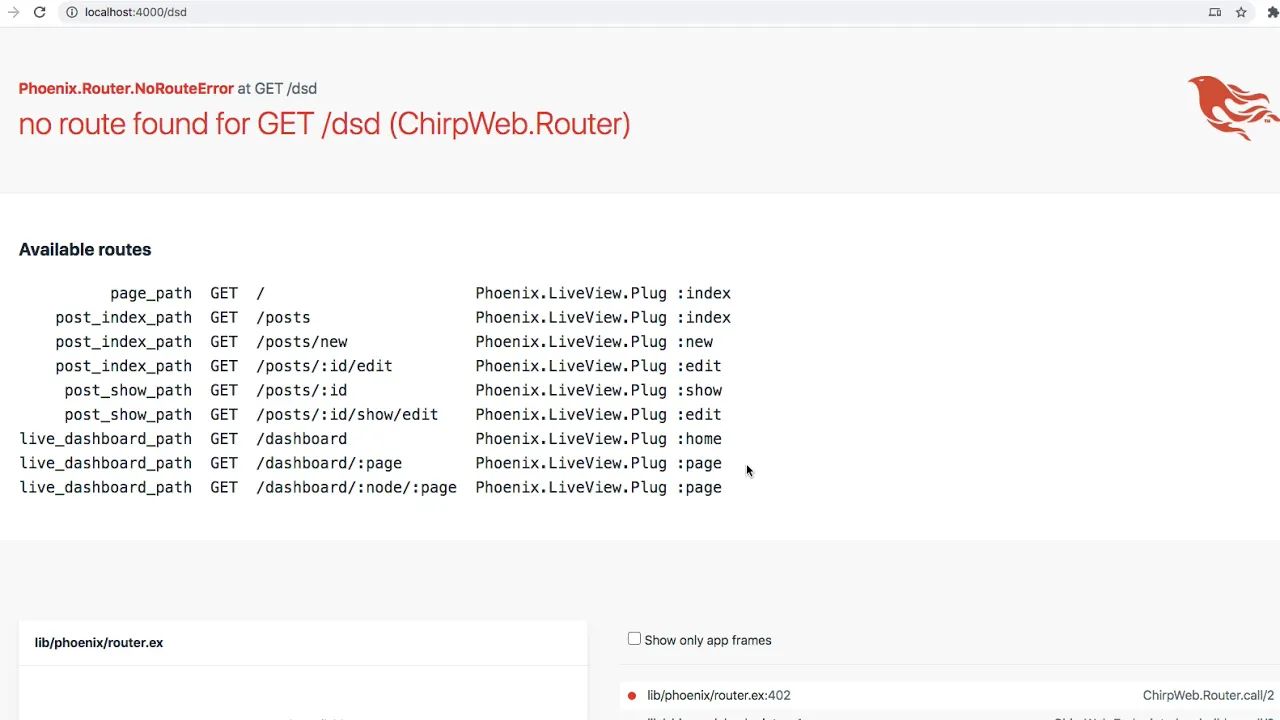Viewport: 1280px width, 720px height.
Task: Click the browser forward arrow icon
Action: [13, 12]
